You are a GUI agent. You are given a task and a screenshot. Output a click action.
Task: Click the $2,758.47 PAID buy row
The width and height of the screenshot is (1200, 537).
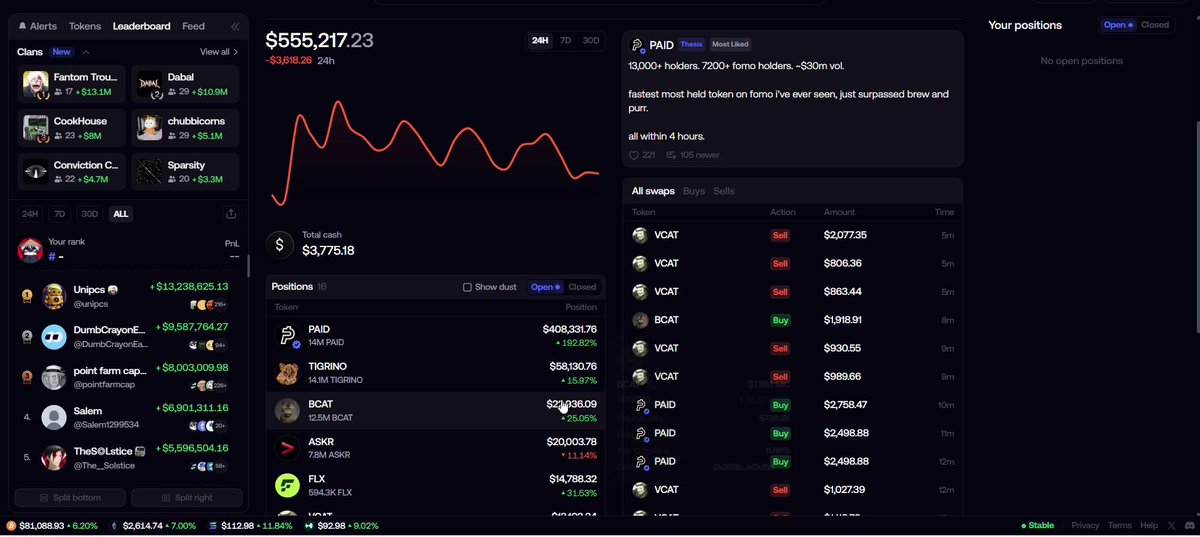(793, 405)
